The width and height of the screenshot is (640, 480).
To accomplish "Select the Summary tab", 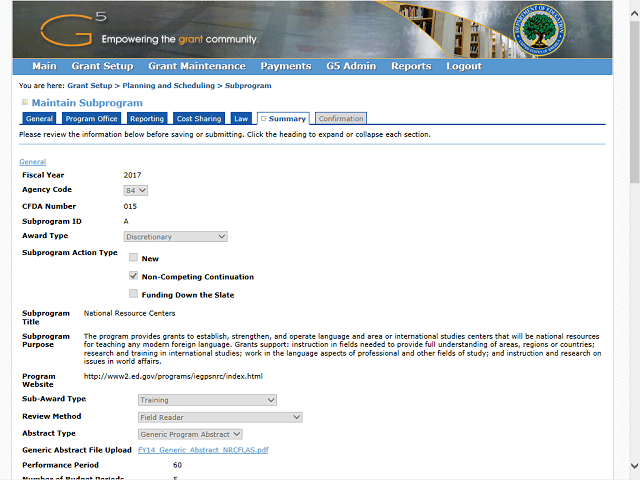I will [x=283, y=118].
